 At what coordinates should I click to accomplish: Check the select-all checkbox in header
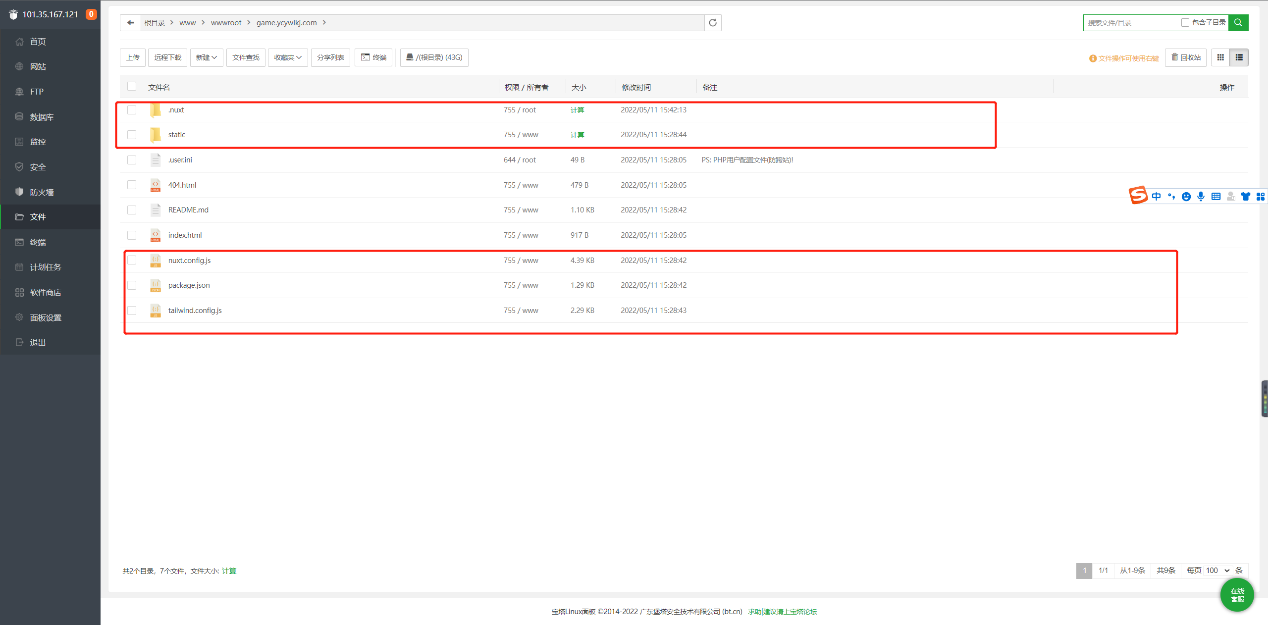pyautogui.click(x=132, y=87)
